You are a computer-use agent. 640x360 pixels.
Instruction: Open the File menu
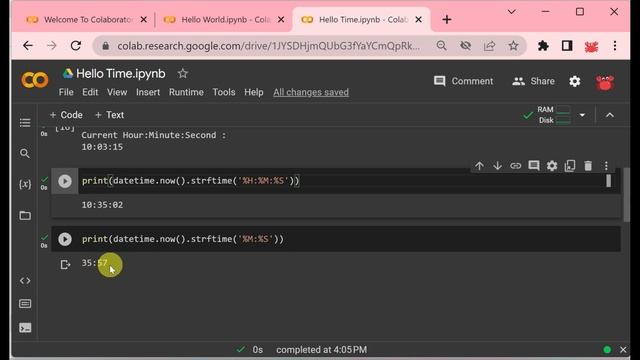[66, 92]
